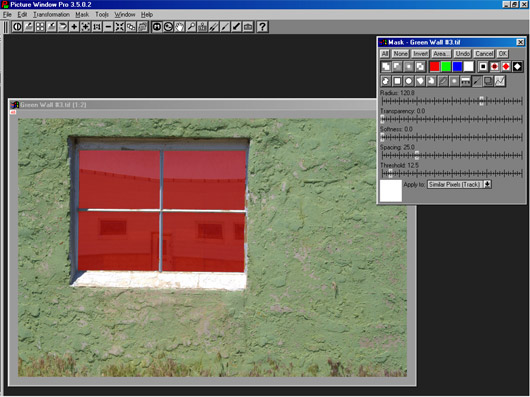The width and height of the screenshot is (530, 397).
Task: Click the thick brush tool icon
Action: point(237,27)
